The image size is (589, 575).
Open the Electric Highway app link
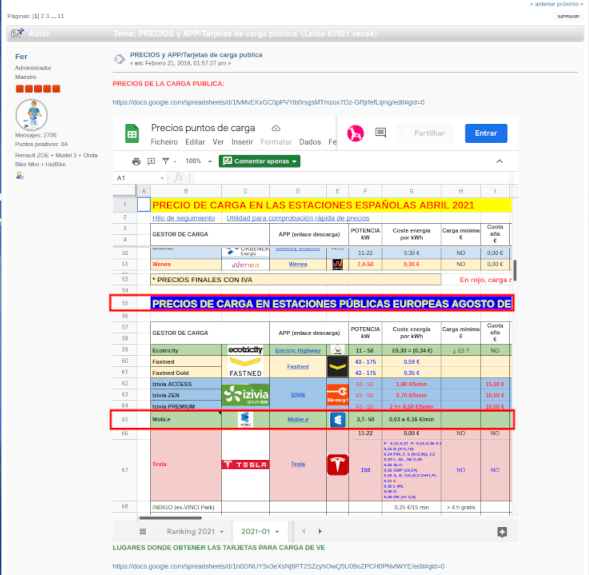click(298, 351)
